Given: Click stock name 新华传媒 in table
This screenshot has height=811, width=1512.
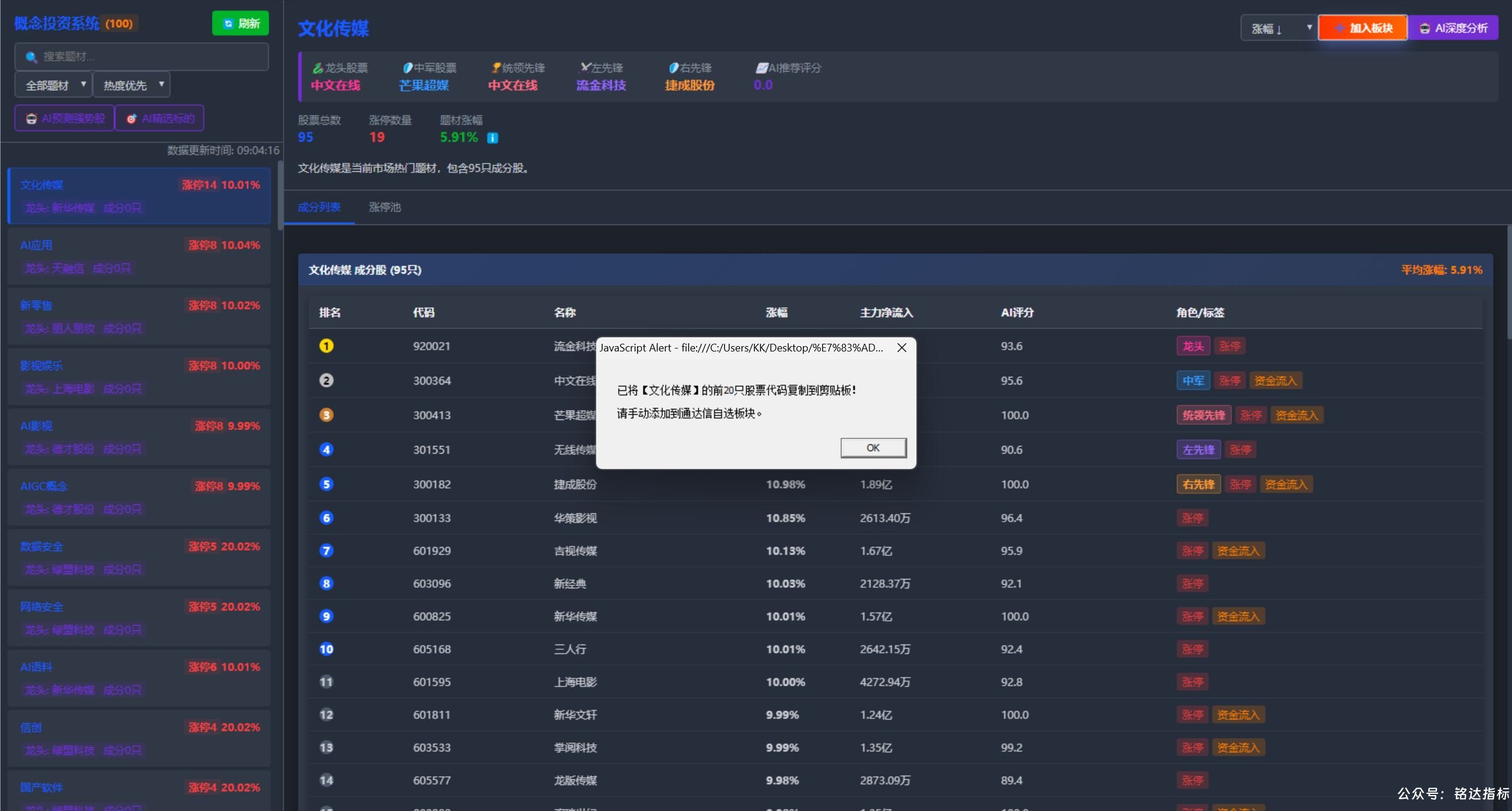Looking at the screenshot, I should [575, 617].
